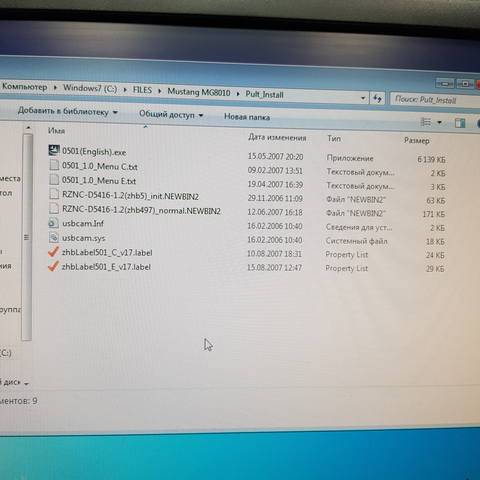Select file name RZNC-D5416-1.2(zhb5)_init.NEWBIN2
Viewport: 480px width, 480px height.
coord(130,196)
